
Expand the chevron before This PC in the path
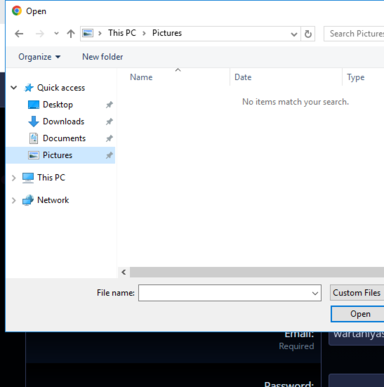(100, 33)
